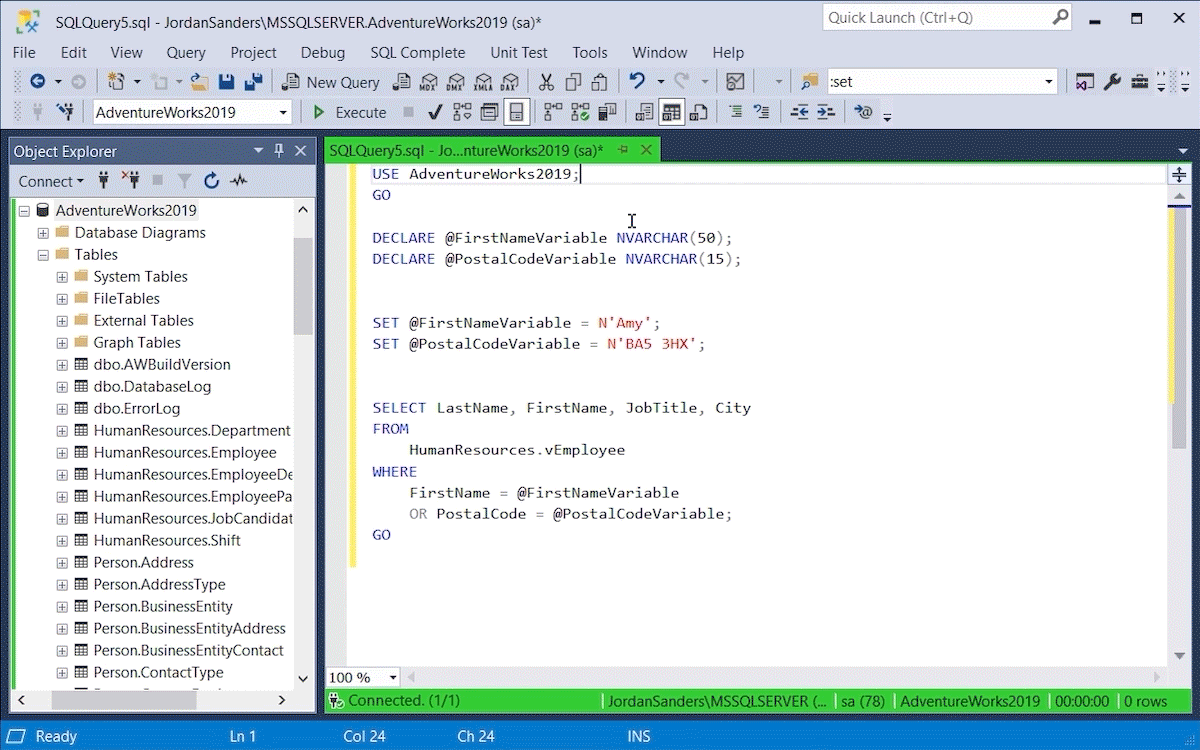Click the Undo arrow icon
Screen dimensions: 1200x750
point(637,82)
